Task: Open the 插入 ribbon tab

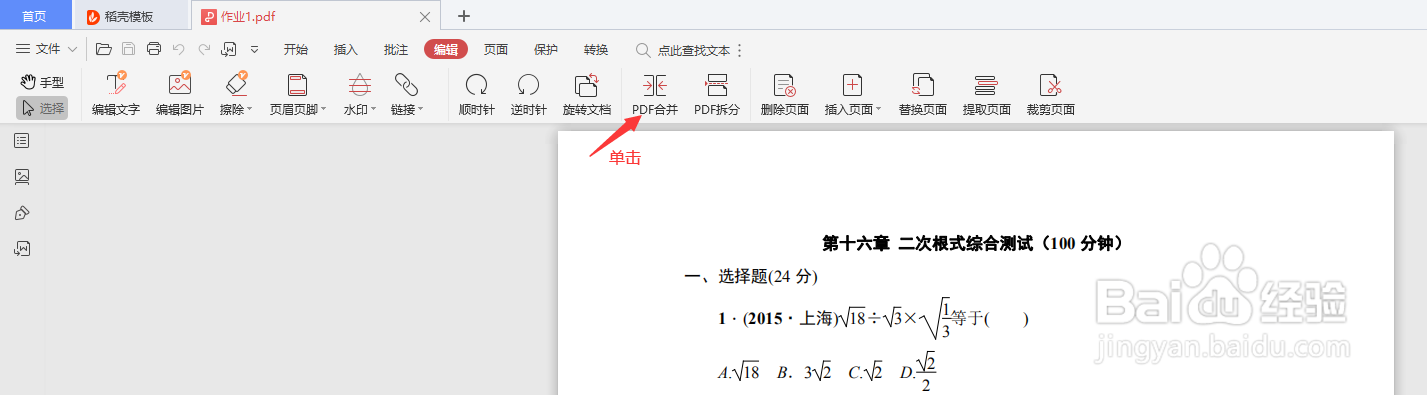Action: pos(346,50)
